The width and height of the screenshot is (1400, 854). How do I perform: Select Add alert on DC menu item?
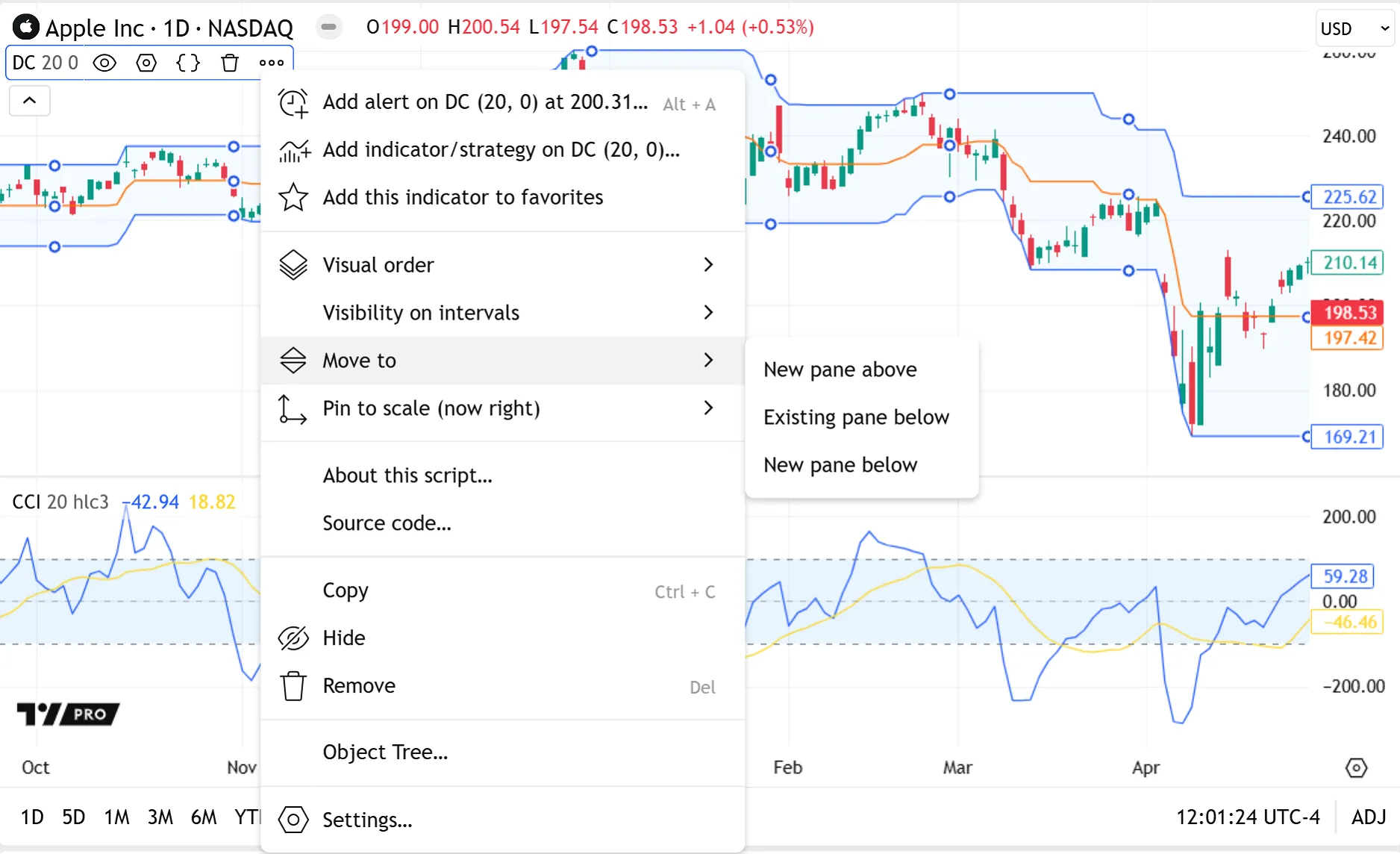(485, 102)
